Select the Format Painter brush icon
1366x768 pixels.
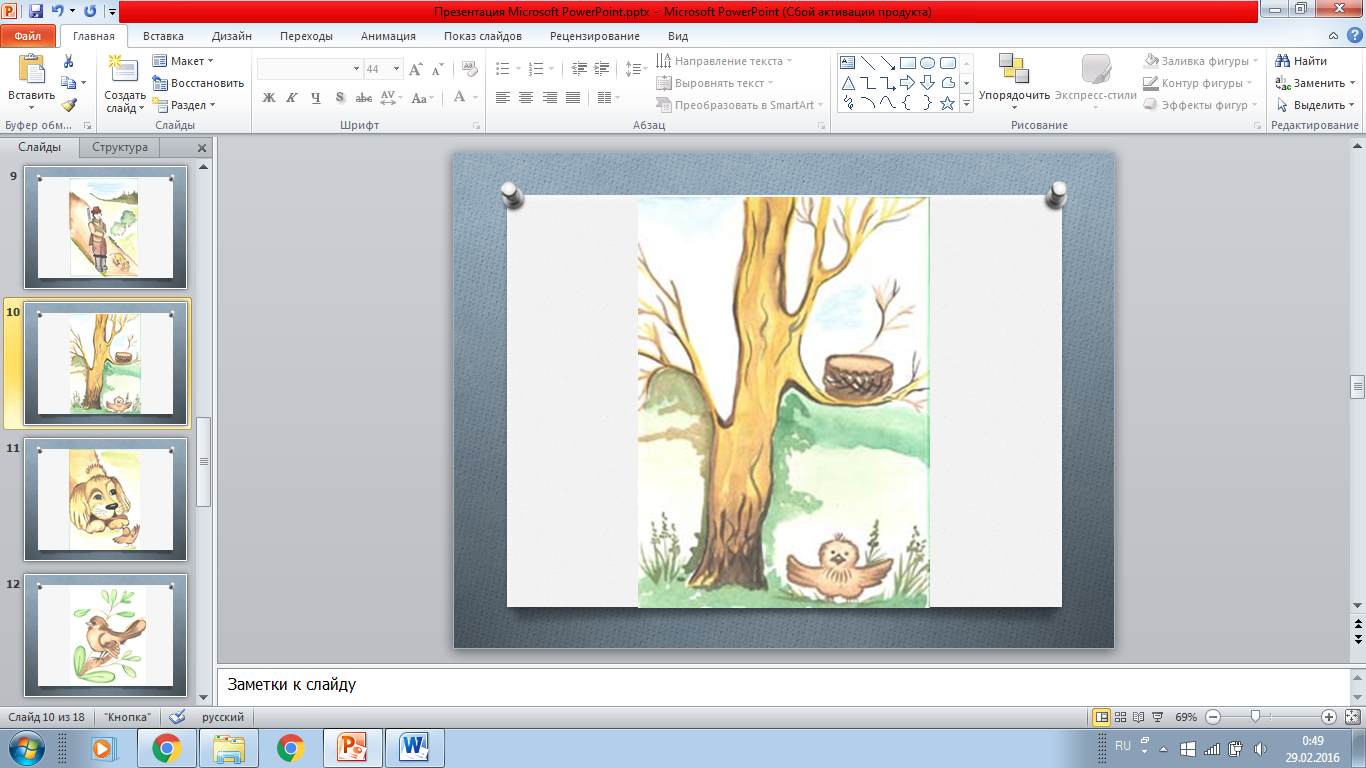pyautogui.click(x=68, y=104)
